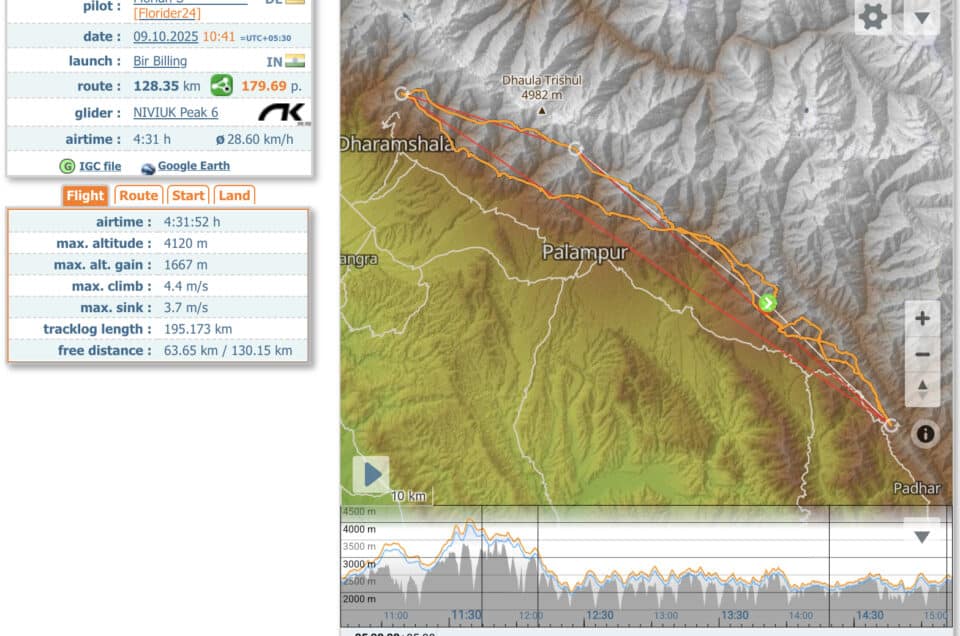Click the green route share icon
Viewport: 960px width, 636px height.
tap(221, 86)
